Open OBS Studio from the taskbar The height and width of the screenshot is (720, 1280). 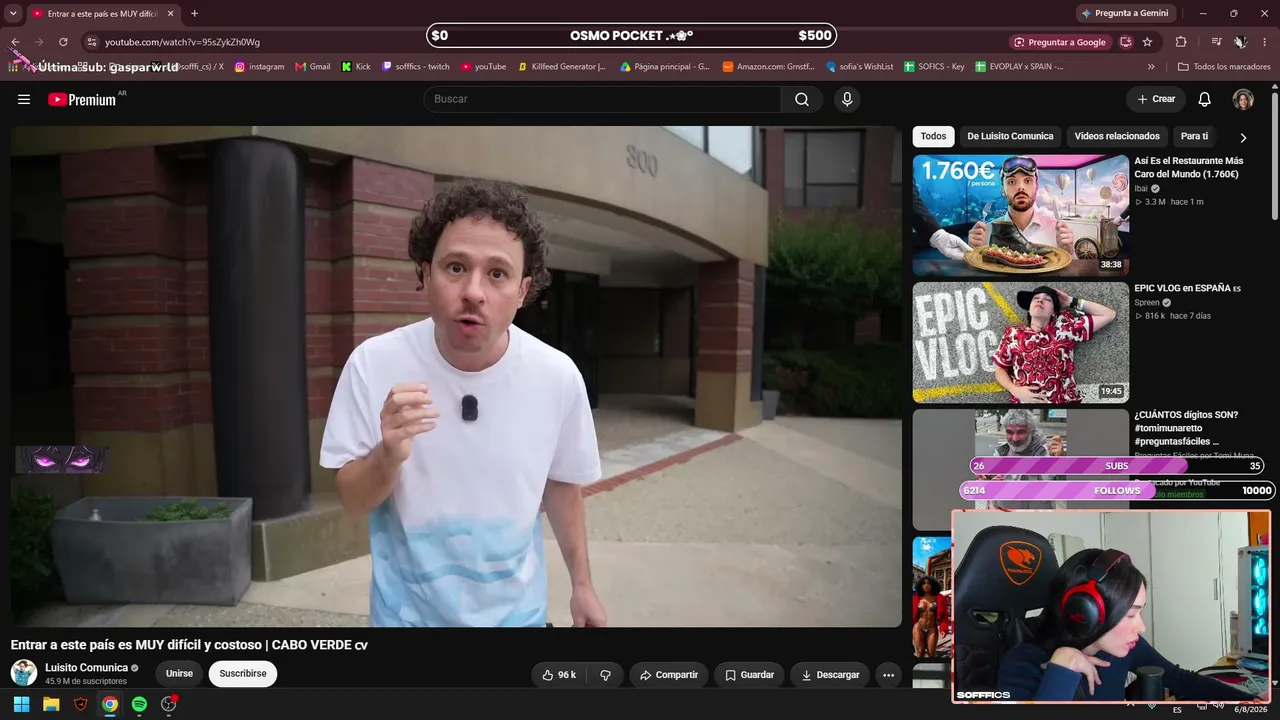(169, 704)
